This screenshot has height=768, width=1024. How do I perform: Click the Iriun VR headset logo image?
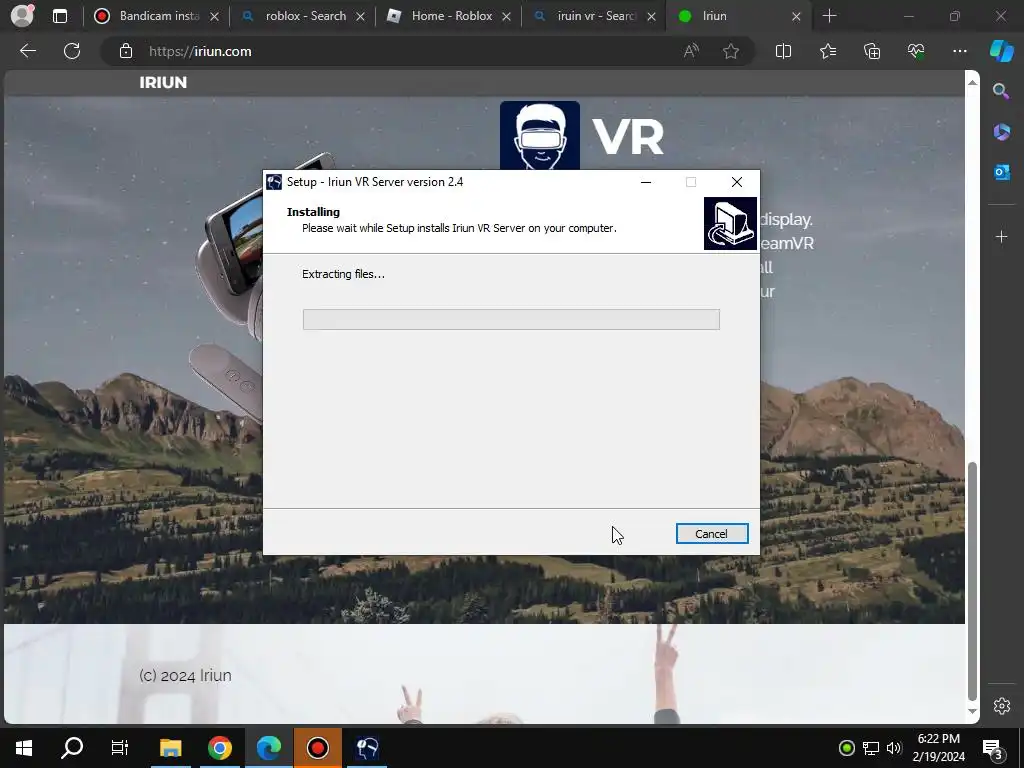[x=539, y=135]
